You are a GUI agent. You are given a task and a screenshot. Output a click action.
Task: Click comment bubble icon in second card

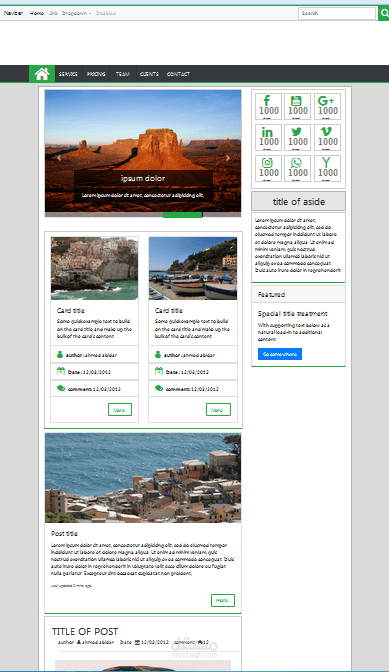pyautogui.click(x=159, y=388)
